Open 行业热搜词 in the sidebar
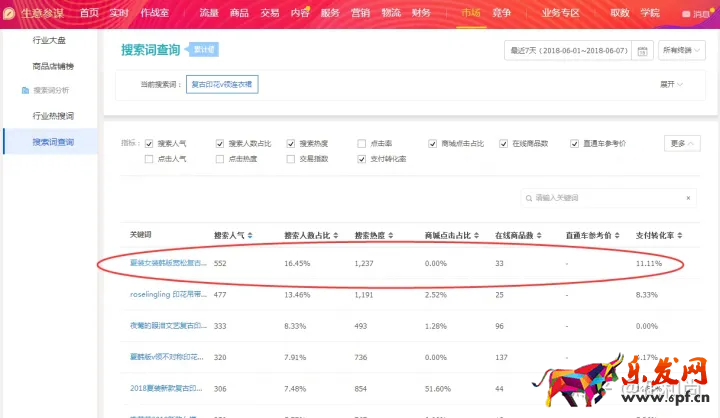This screenshot has width=720, height=418. pyautogui.click(x=53, y=116)
